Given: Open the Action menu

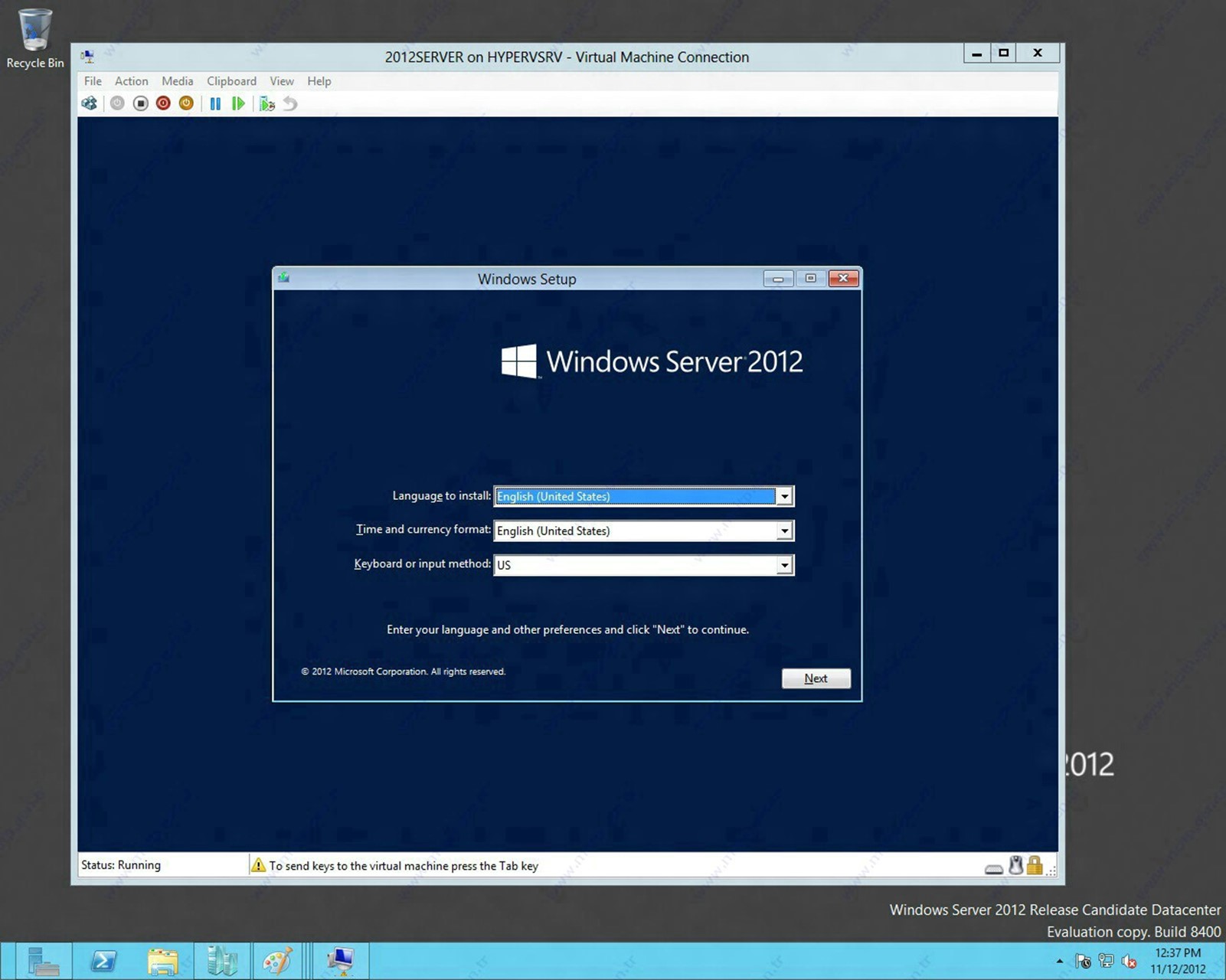Looking at the screenshot, I should tap(131, 81).
